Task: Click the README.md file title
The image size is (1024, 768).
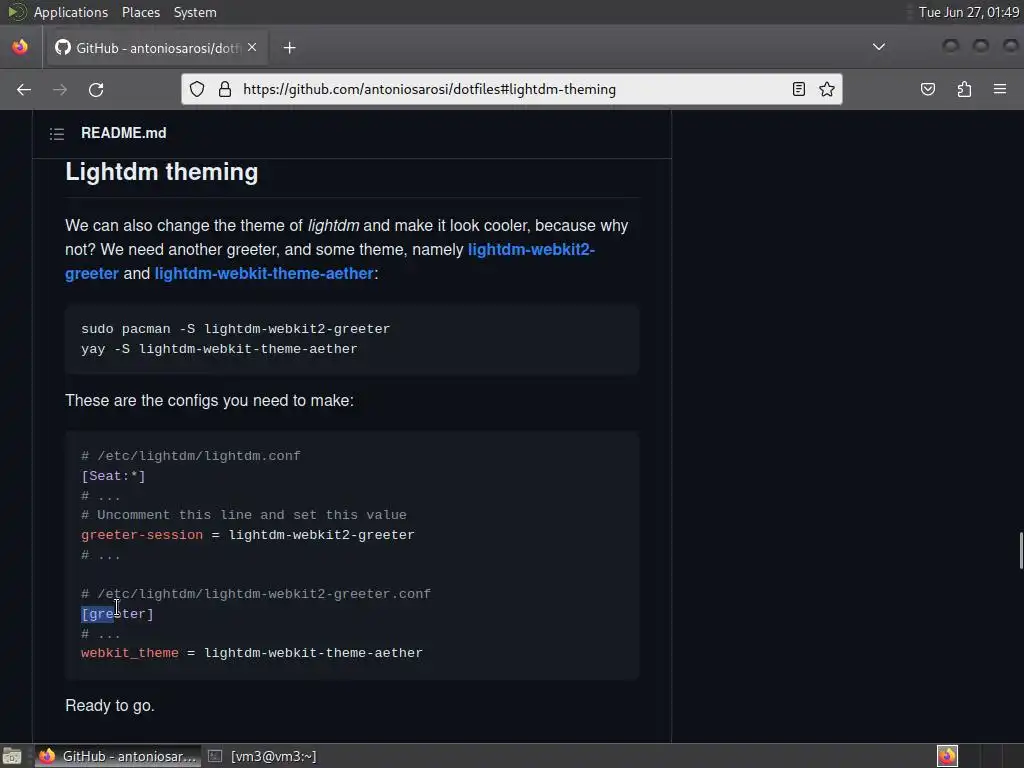Action: [x=123, y=133]
